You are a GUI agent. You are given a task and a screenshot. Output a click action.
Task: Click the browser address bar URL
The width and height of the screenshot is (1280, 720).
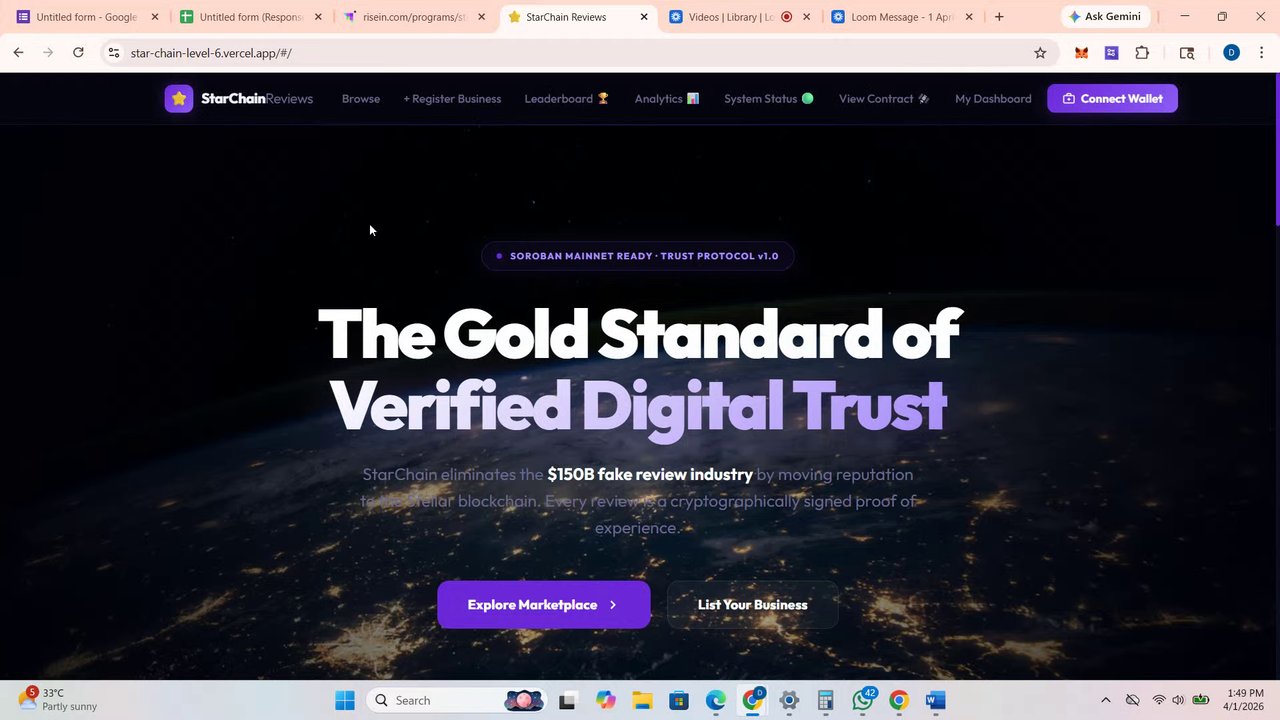coord(211,53)
